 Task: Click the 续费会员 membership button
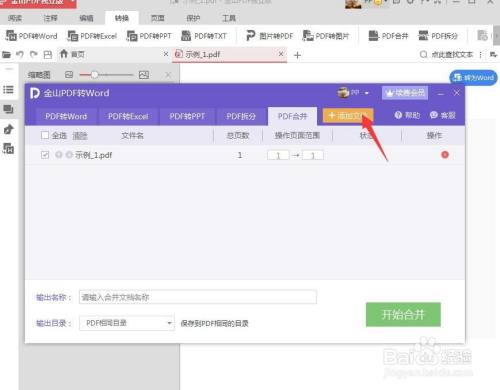click(405, 93)
